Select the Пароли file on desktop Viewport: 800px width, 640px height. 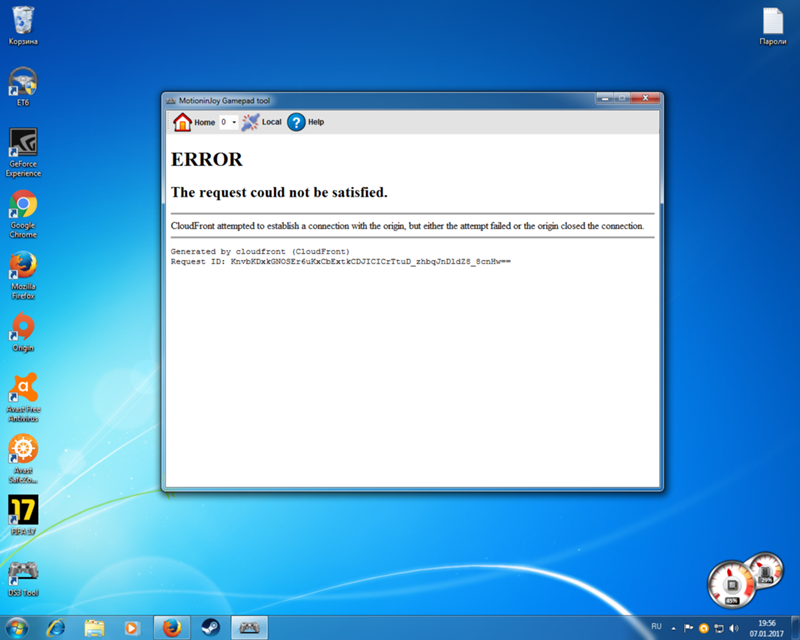click(772, 26)
